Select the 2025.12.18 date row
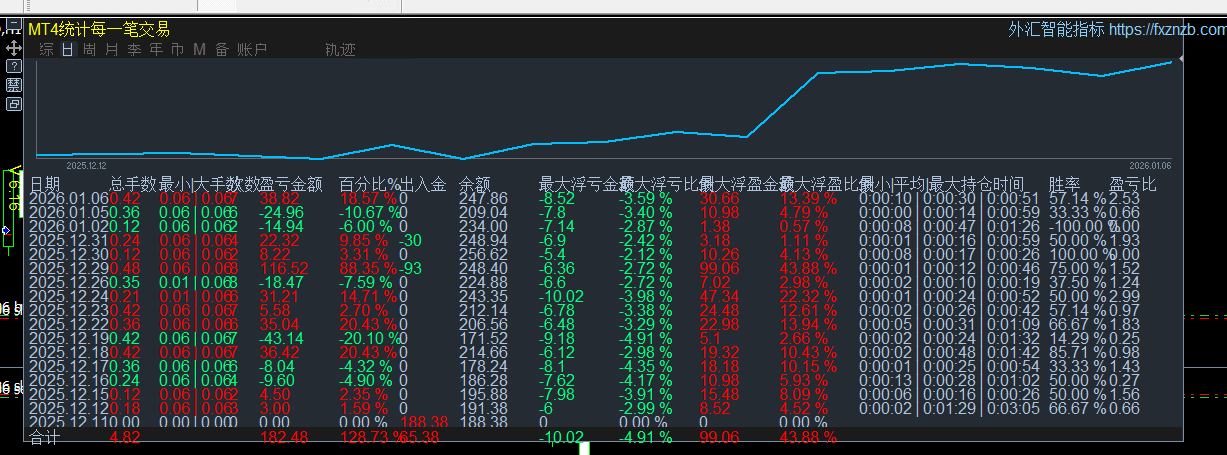The height and width of the screenshot is (455, 1227). [69, 353]
